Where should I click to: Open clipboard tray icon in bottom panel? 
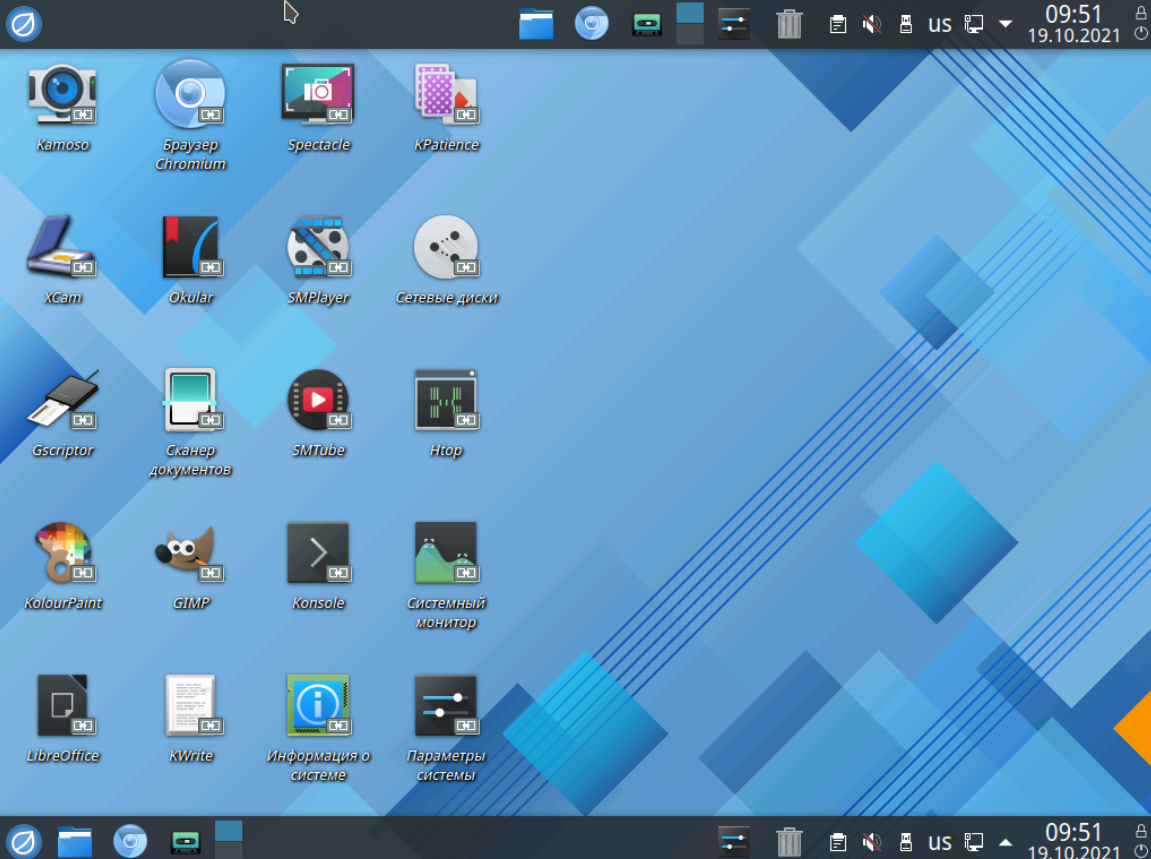(x=838, y=842)
